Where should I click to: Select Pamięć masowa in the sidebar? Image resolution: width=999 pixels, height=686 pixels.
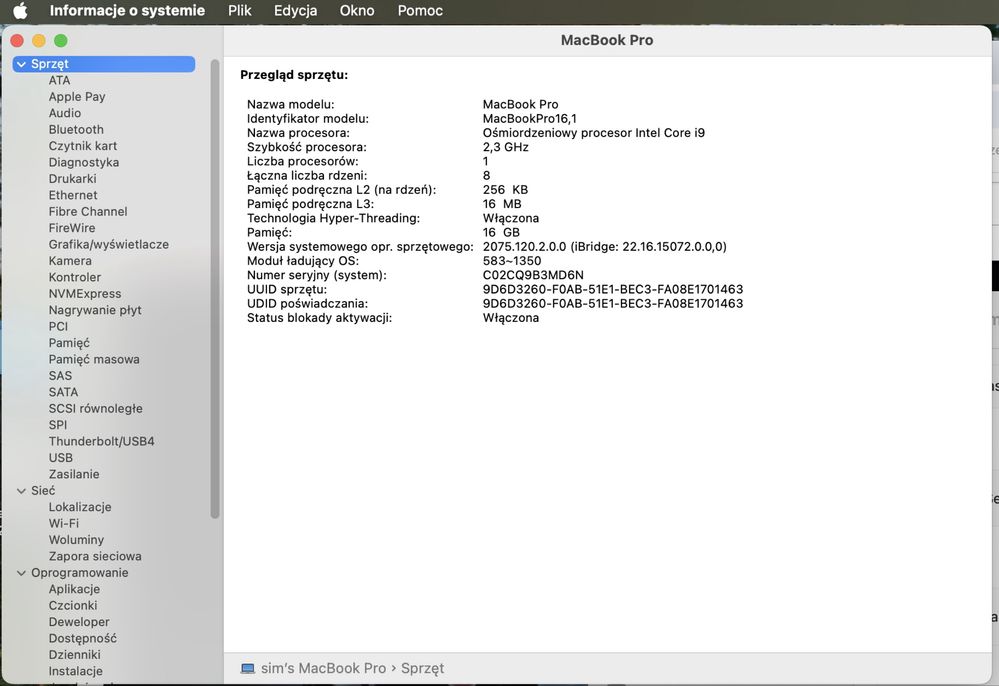click(x=94, y=359)
